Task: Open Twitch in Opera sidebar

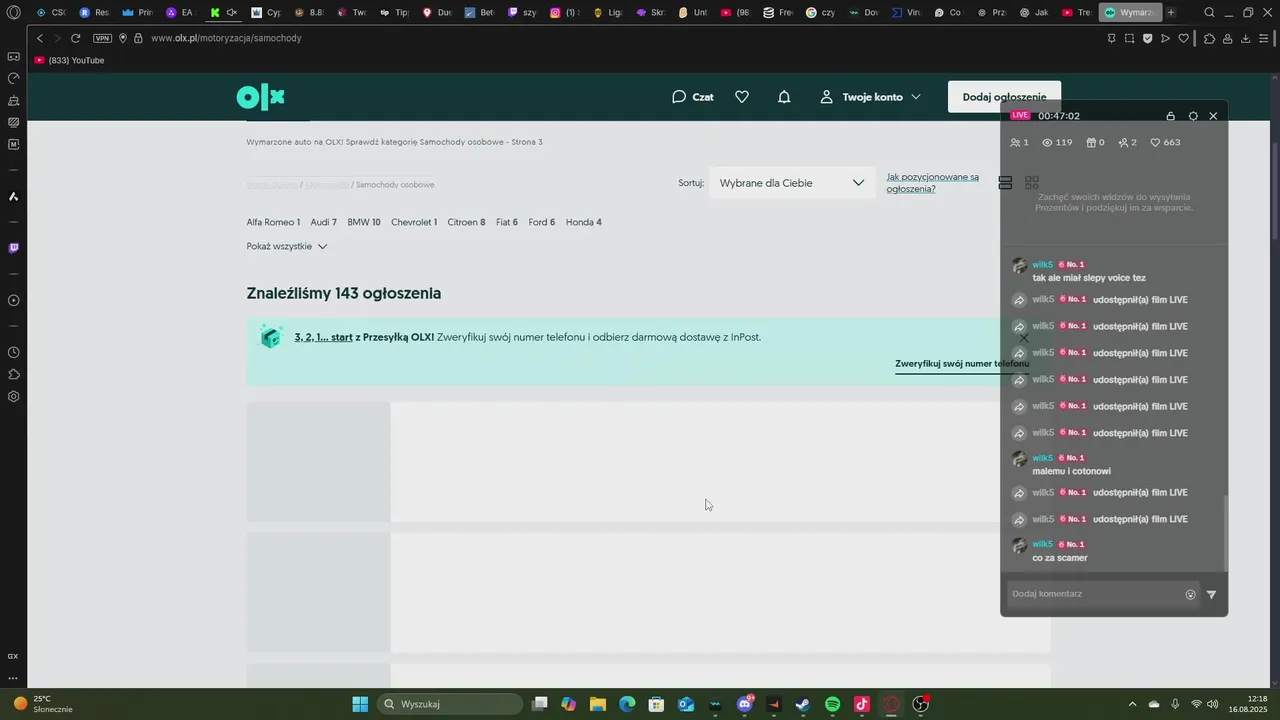Action: (x=13, y=248)
